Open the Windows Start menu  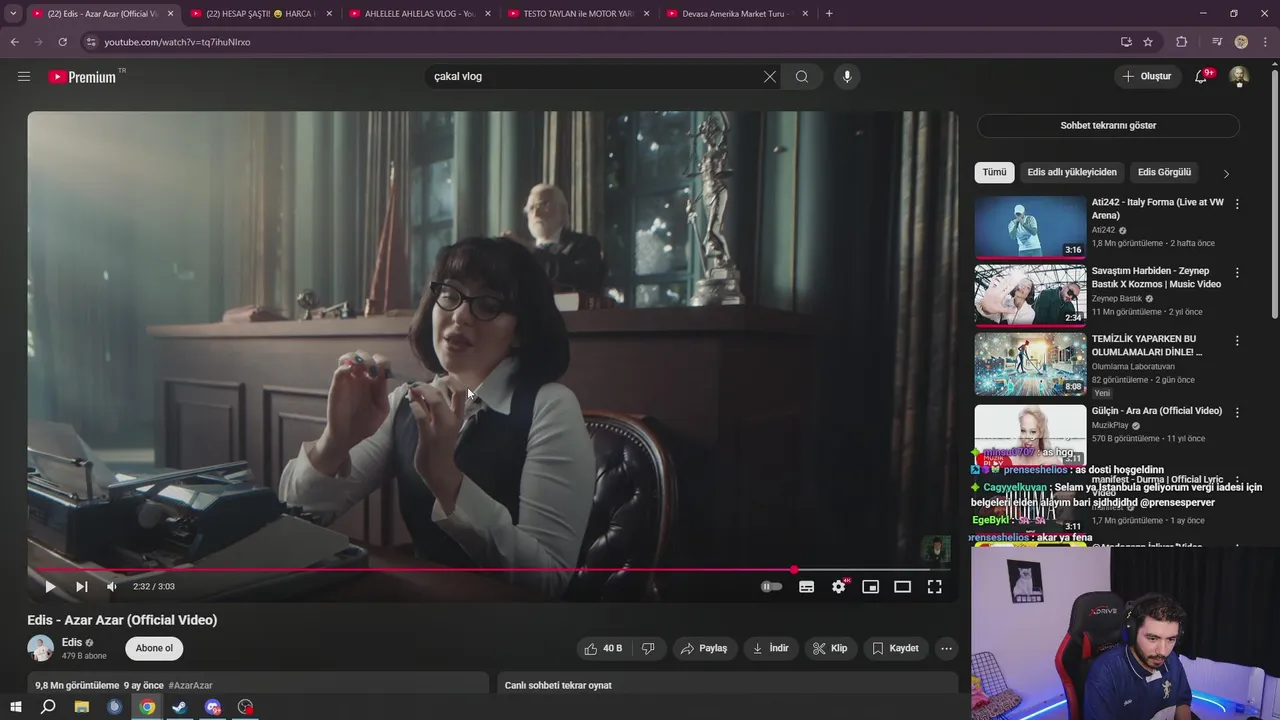15,707
